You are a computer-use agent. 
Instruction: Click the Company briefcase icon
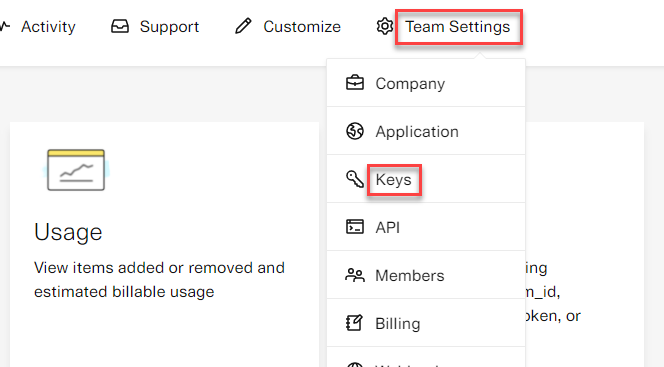[355, 83]
